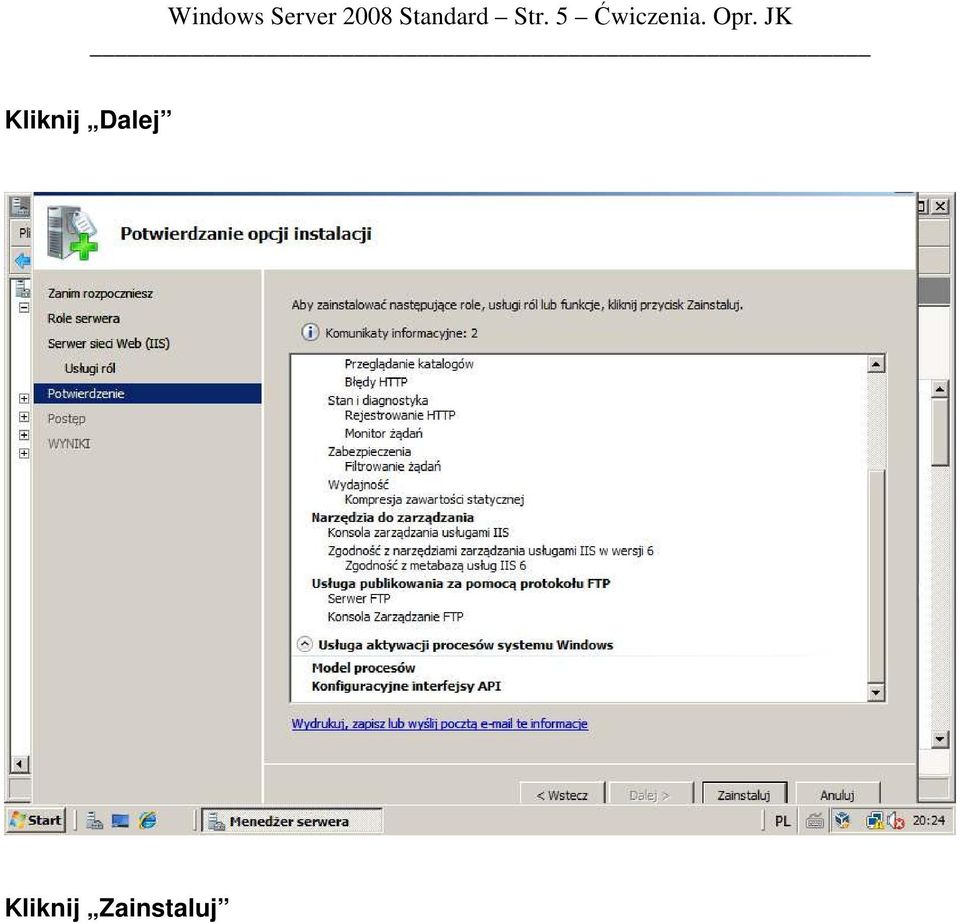Click the wizard server icon with green plus
This screenshot has width=960, height=923.
(x=72, y=233)
